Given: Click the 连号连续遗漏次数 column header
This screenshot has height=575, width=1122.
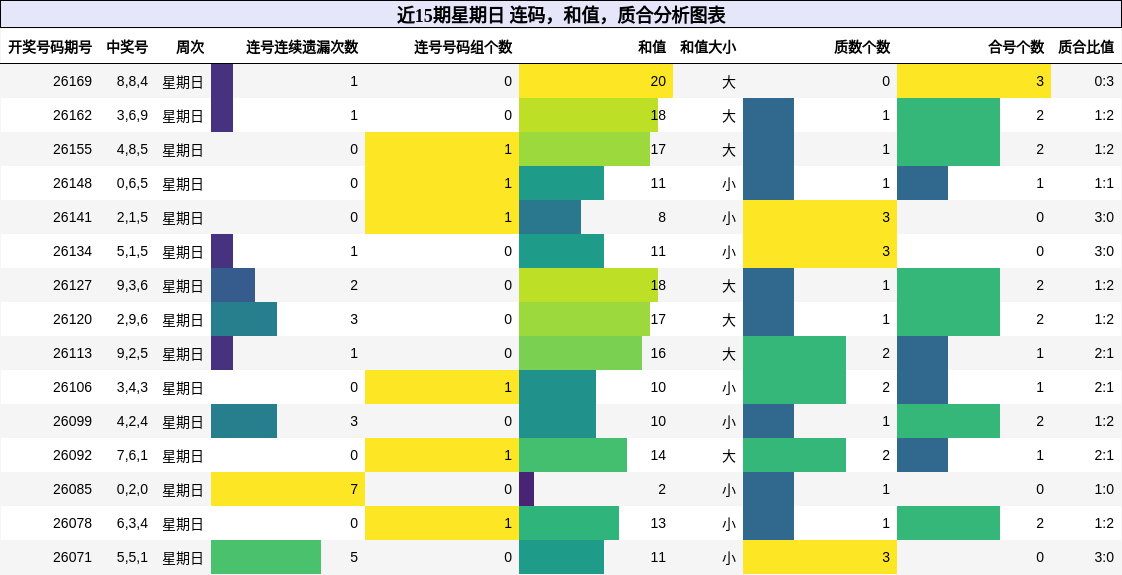Looking at the screenshot, I should coord(302,47).
